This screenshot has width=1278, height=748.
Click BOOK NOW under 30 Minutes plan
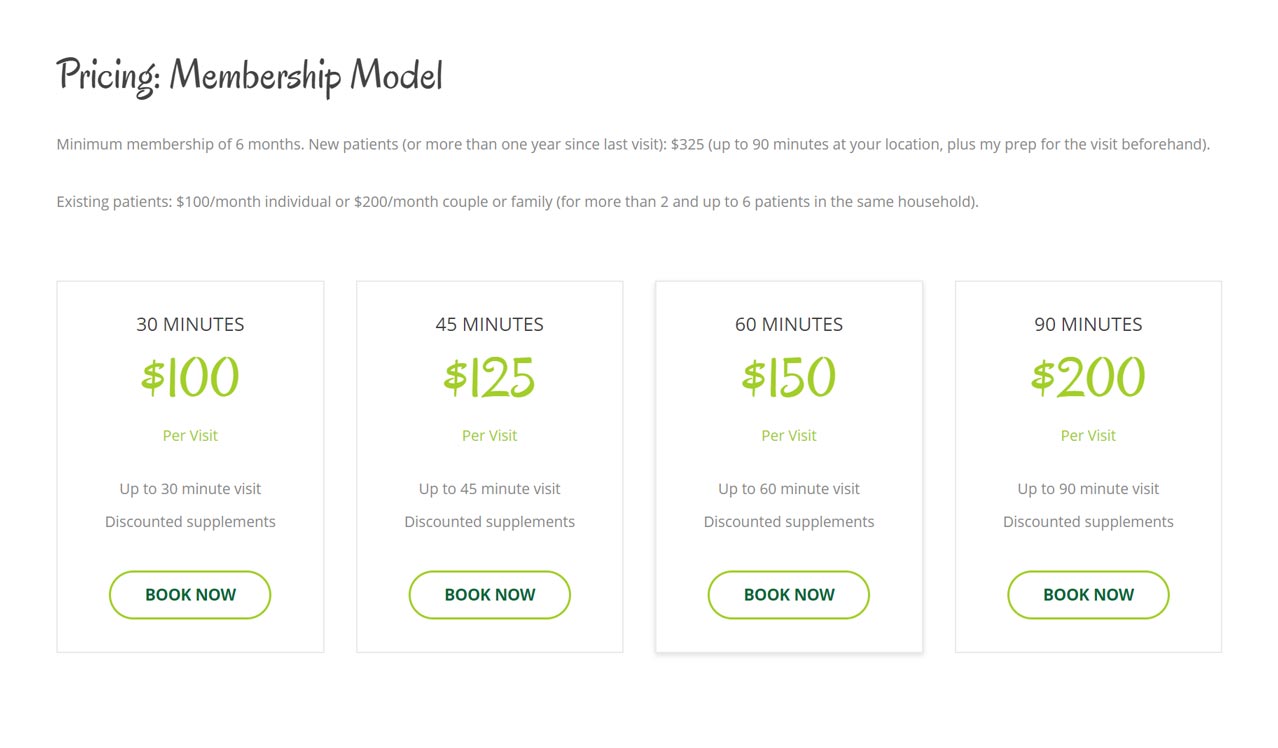(x=190, y=595)
